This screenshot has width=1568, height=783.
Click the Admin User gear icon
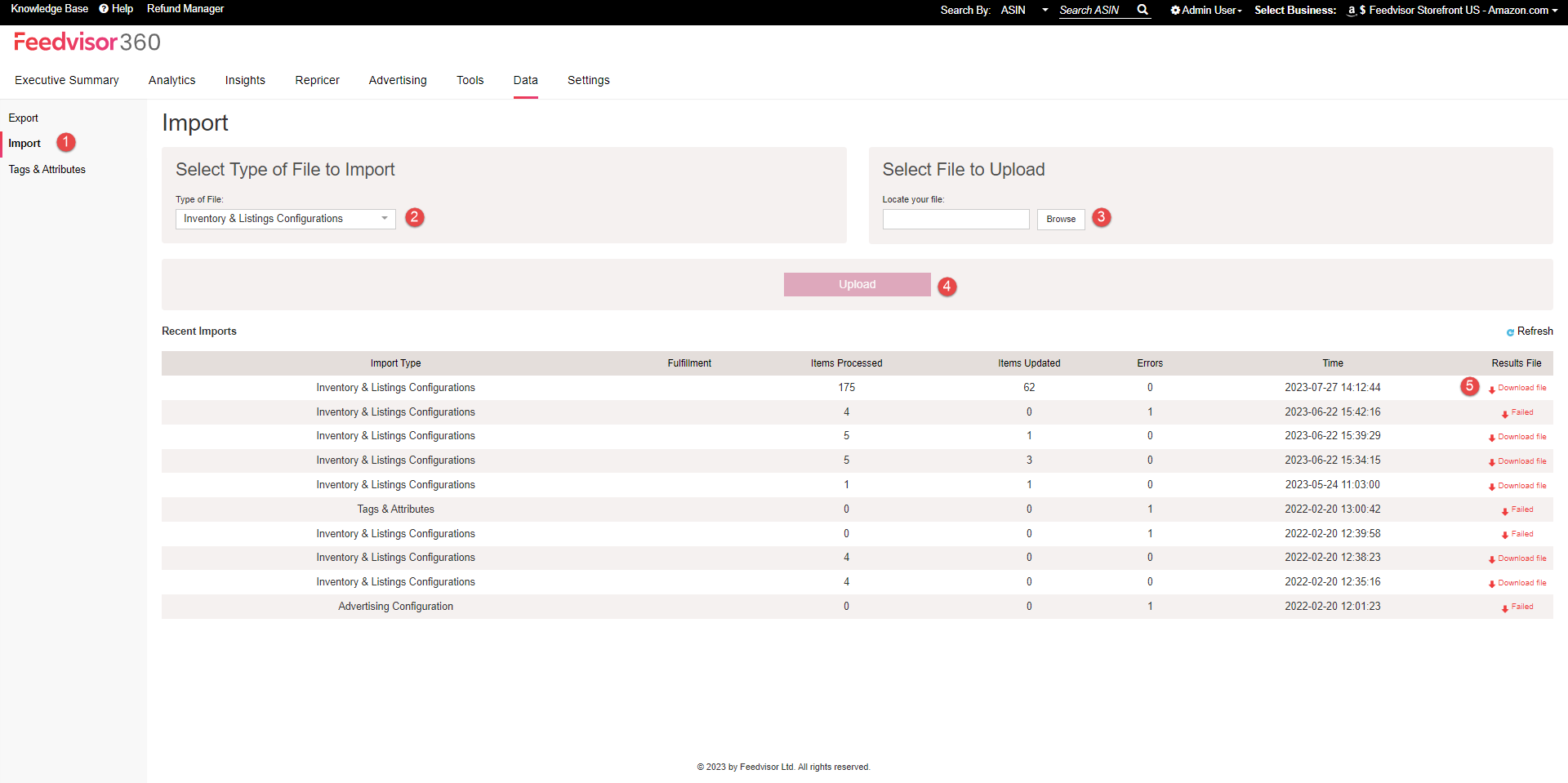coord(1175,10)
